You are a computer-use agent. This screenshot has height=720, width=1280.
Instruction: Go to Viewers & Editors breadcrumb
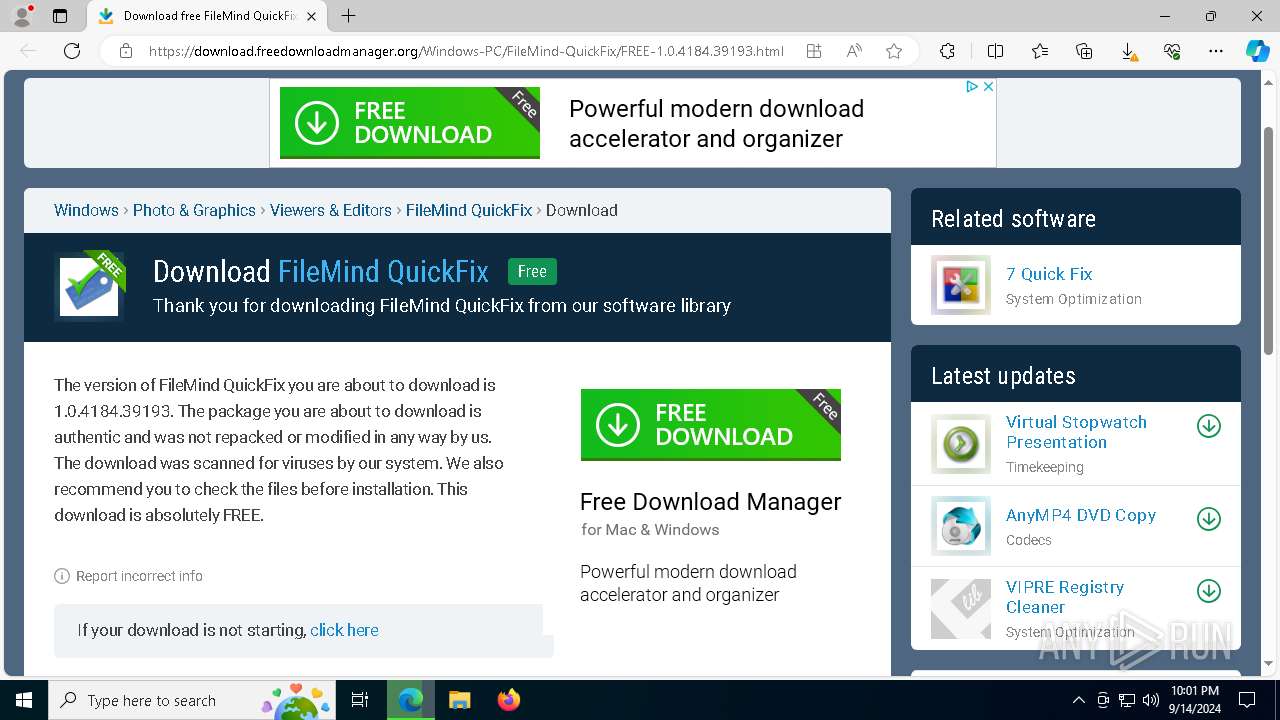click(x=331, y=210)
